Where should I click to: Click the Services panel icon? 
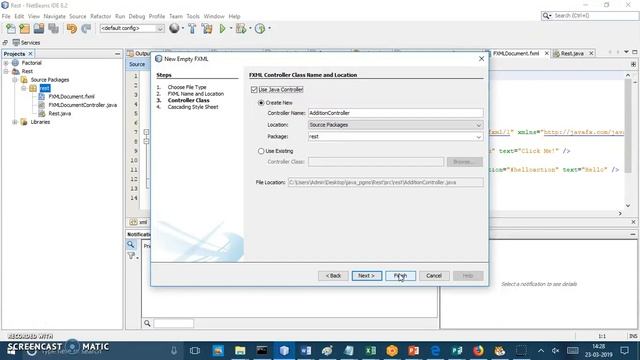tap(16, 42)
